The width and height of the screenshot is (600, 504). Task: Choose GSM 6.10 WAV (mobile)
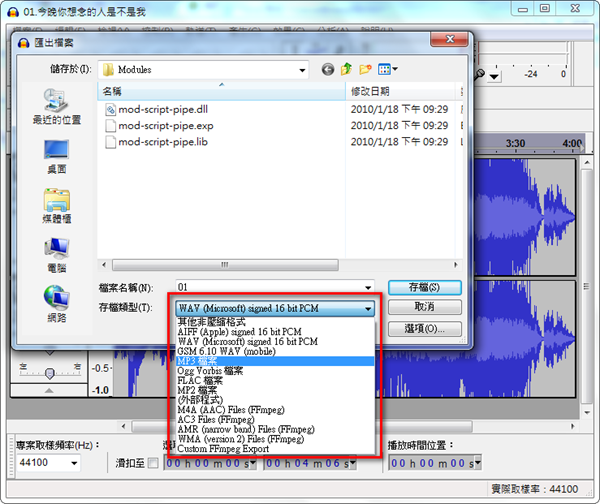click(x=275, y=351)
